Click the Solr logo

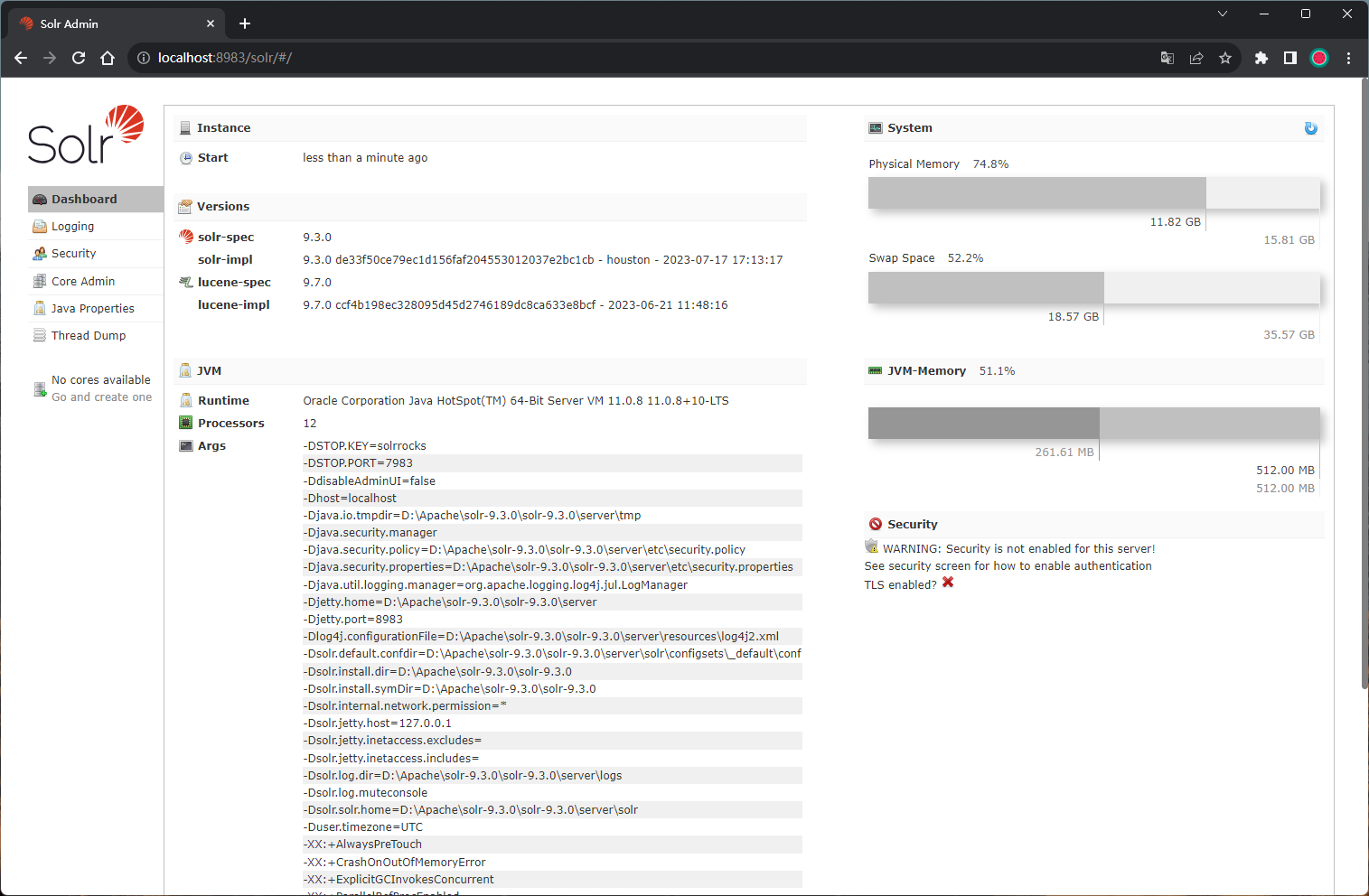86,135
